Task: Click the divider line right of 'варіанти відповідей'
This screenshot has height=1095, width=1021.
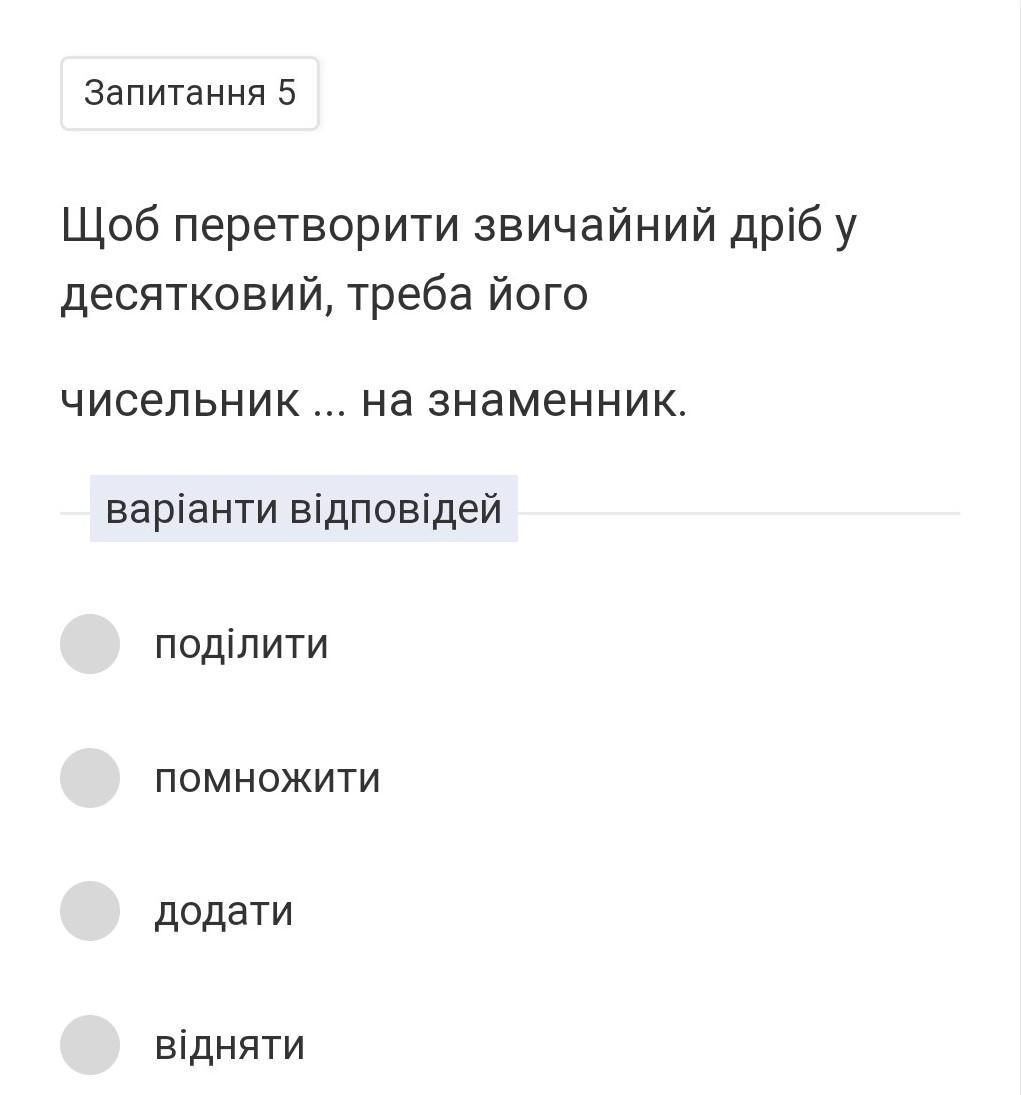Action: click(738, 513)
